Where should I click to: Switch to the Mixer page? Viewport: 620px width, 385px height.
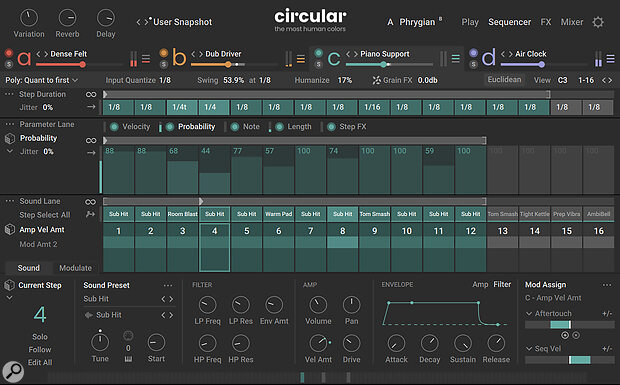point(572,22)
